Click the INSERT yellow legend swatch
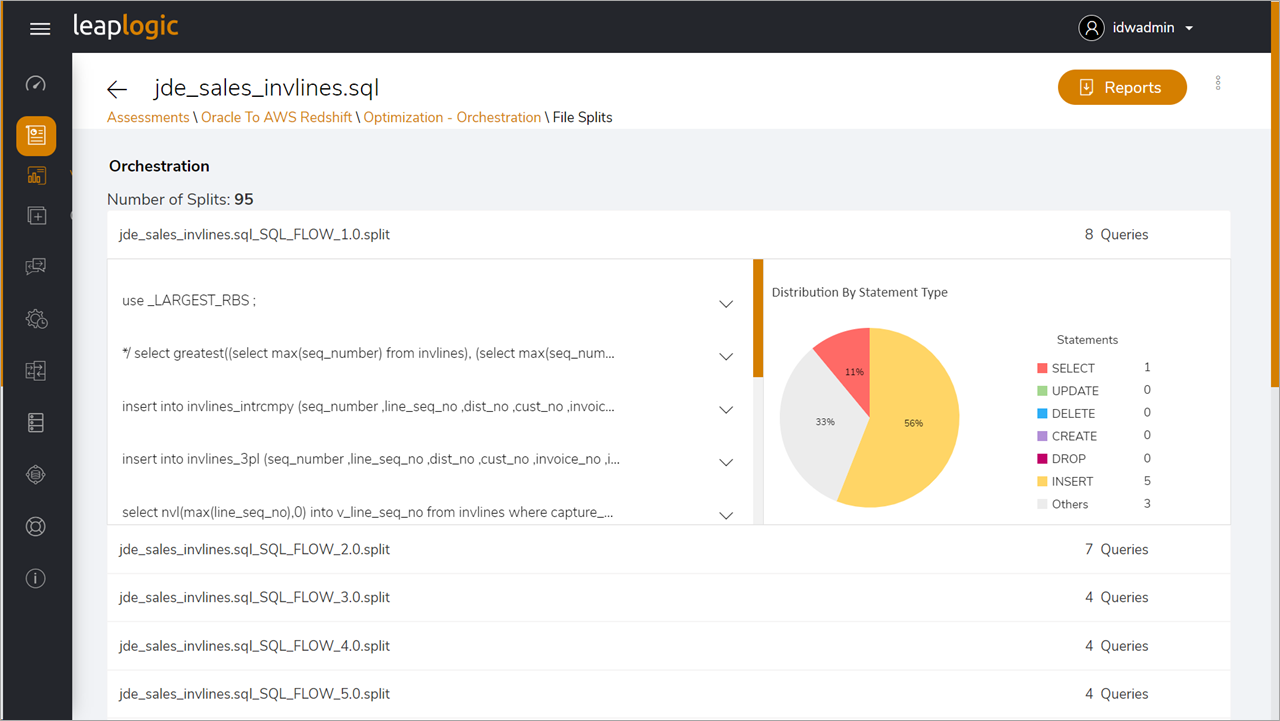The height and width of the screenshot is (721, 1280). click(1043, 482)
